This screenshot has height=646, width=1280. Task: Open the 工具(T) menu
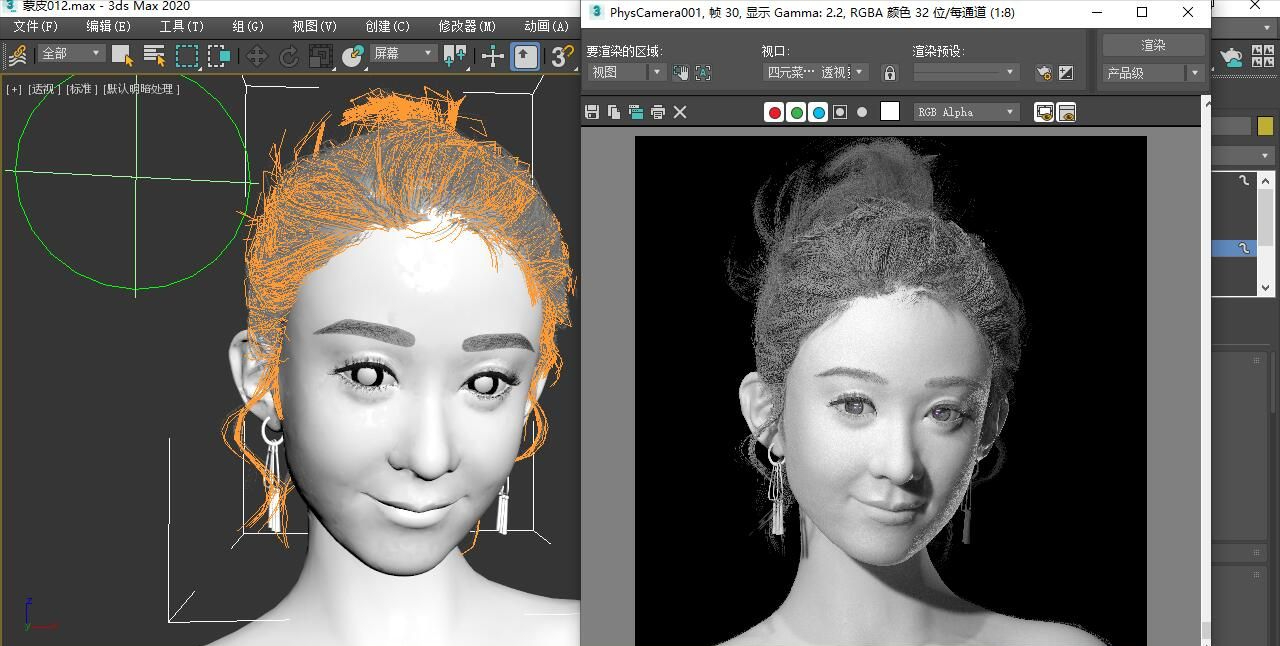click(x=181, y=26)
